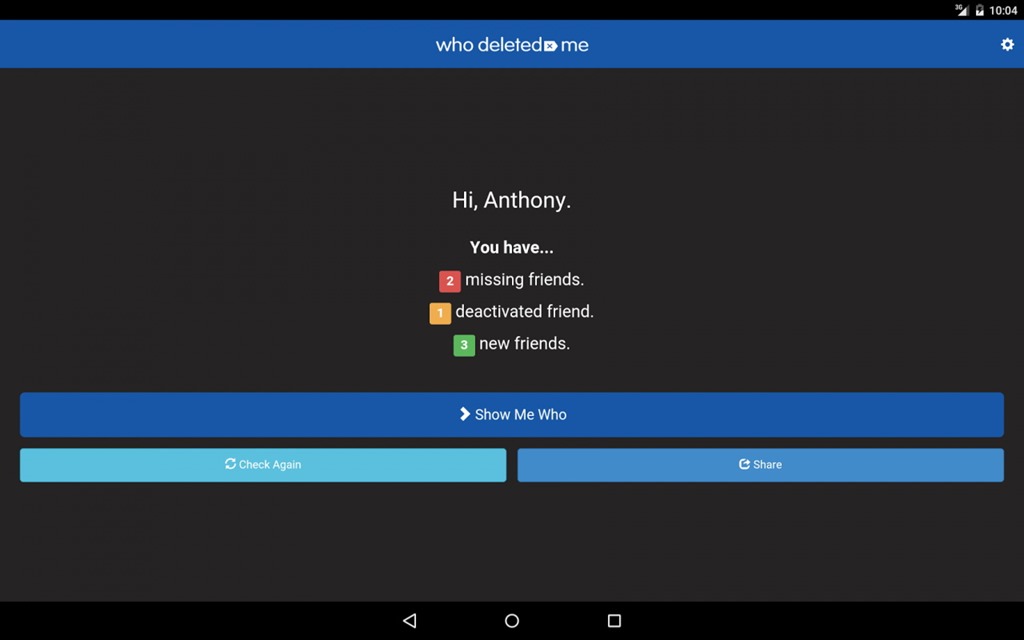Image resolution: width=1024 pixels, height=640 pixels.
Task: Tap the "You have..." heading
Action: pos(511,248)
